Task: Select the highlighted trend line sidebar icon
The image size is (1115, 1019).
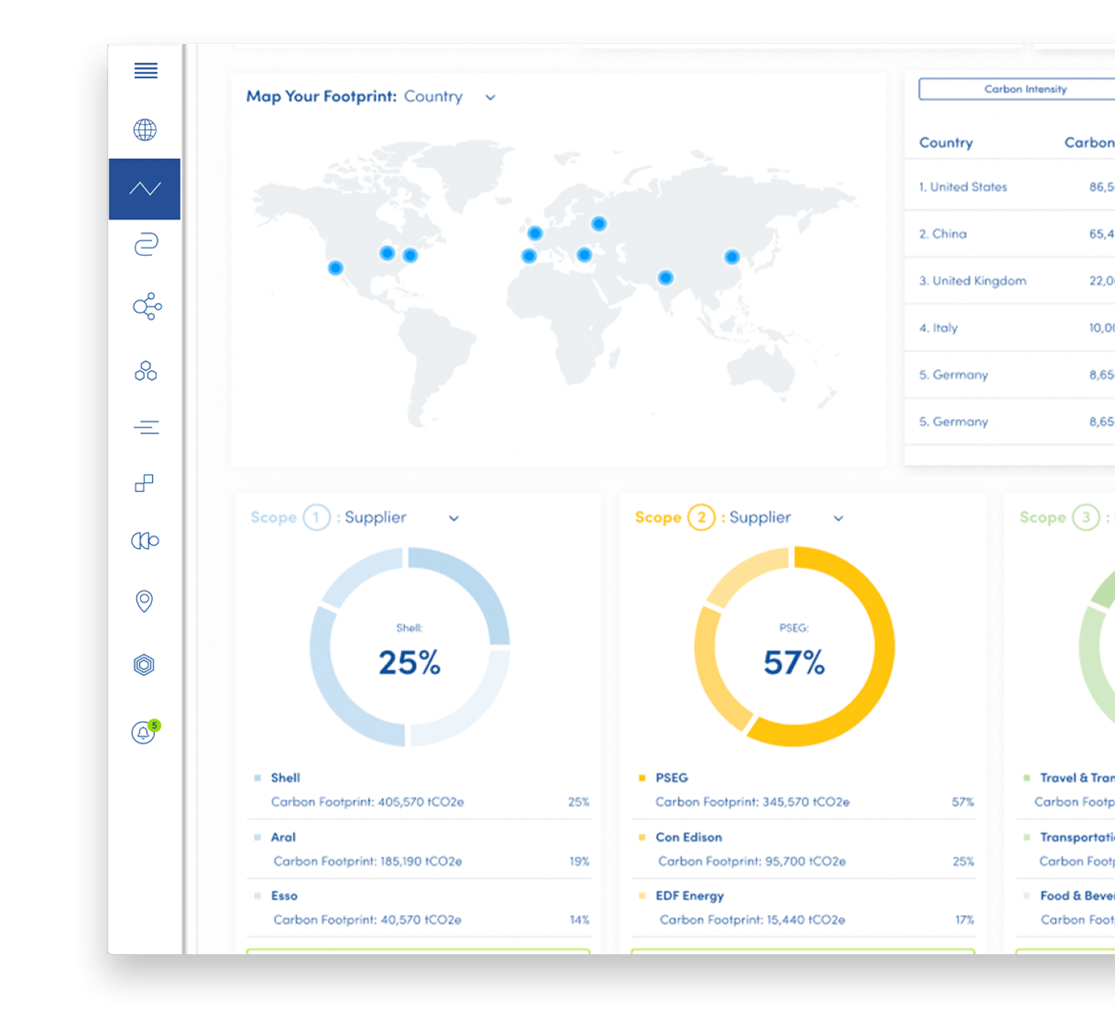Action: (145, 188)
